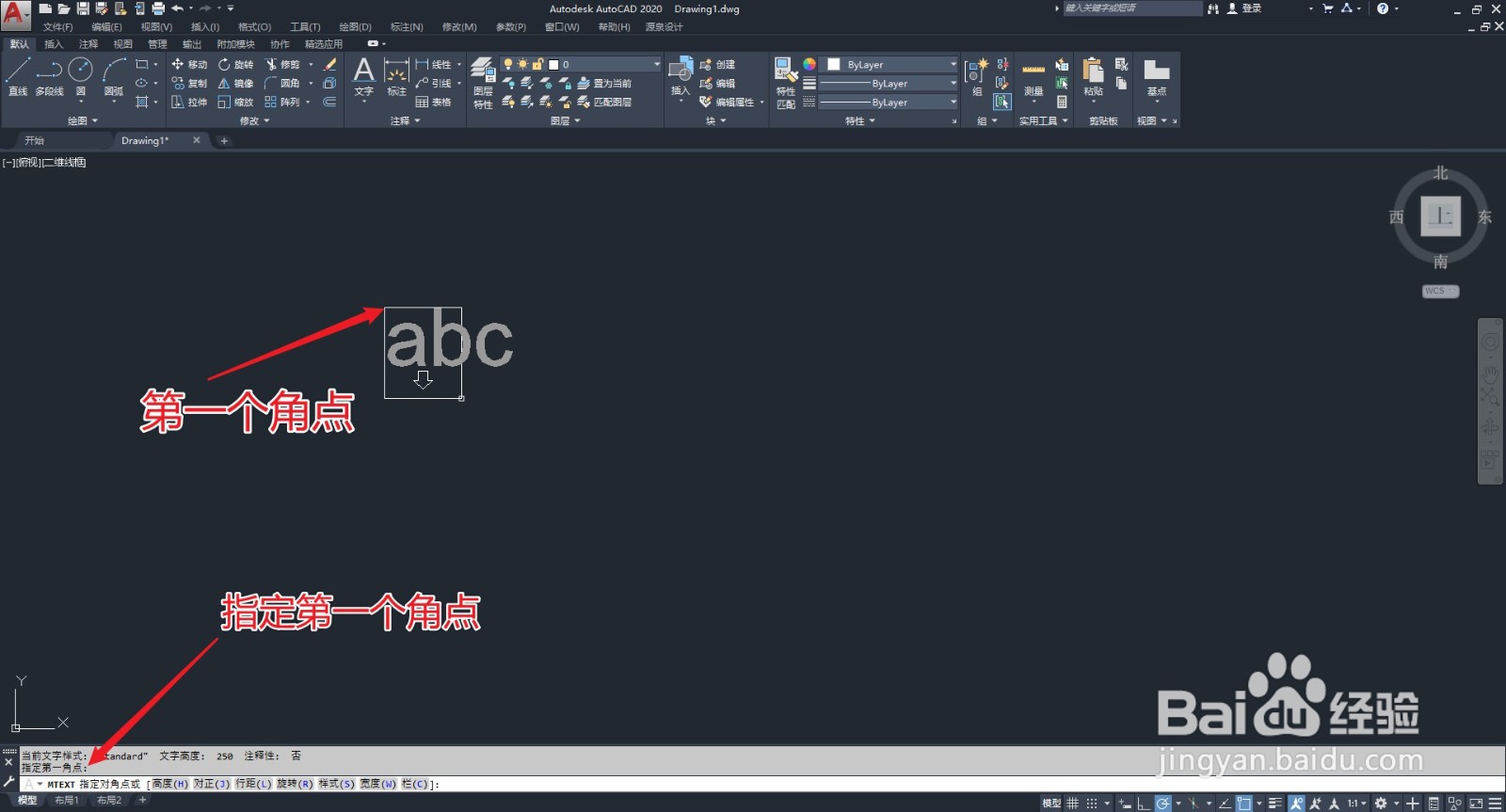
Task: Expand the Modify (修改) panel
Action: tap(254, 120)
